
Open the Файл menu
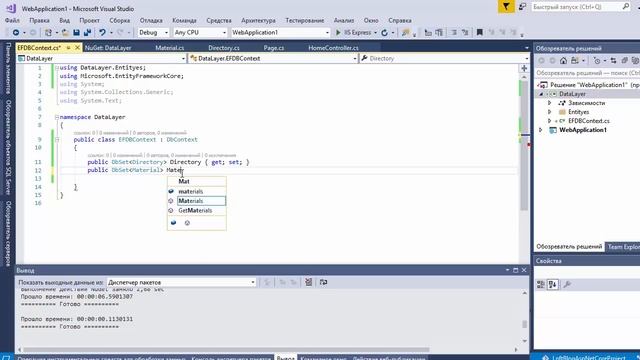(x=12, y=20)
